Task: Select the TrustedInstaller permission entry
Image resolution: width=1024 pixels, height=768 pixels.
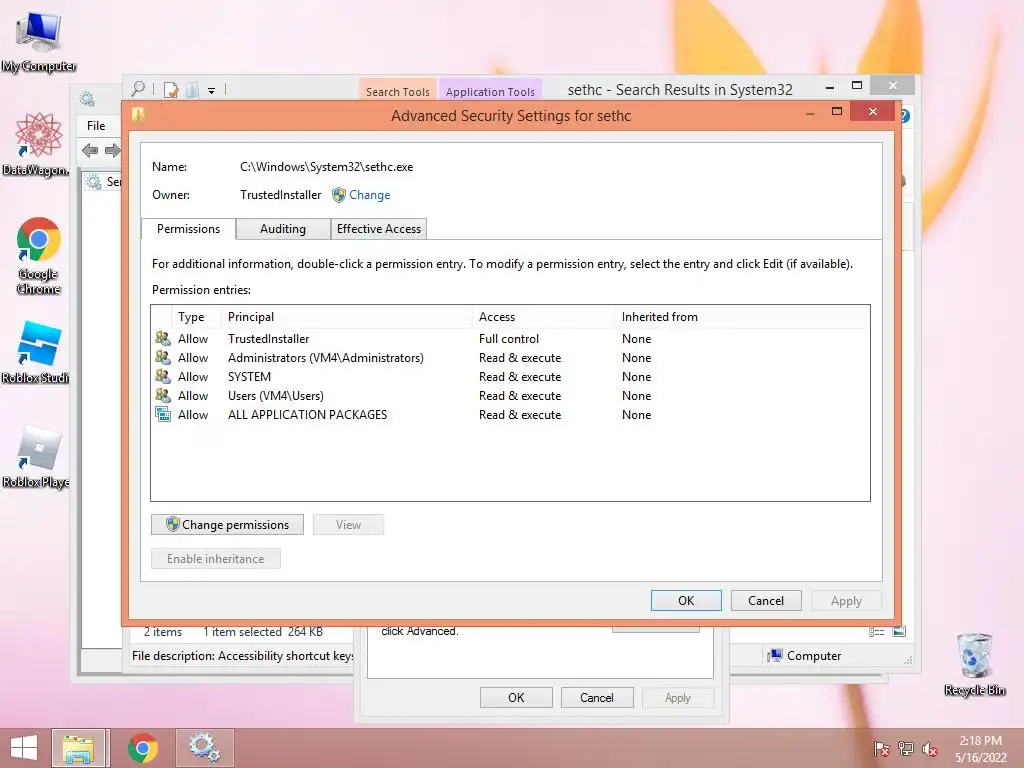Action: (x=510, y=339)
